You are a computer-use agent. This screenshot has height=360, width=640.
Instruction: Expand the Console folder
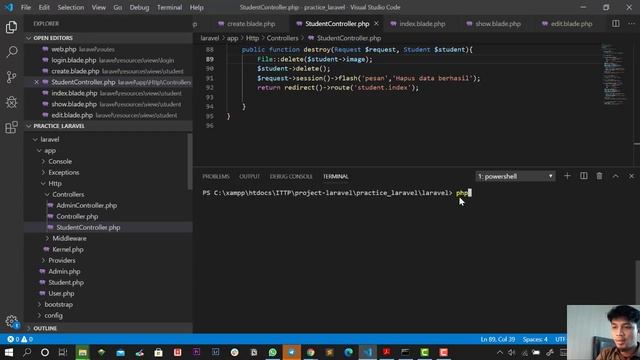pyautogui.click(x=60, y=162)
